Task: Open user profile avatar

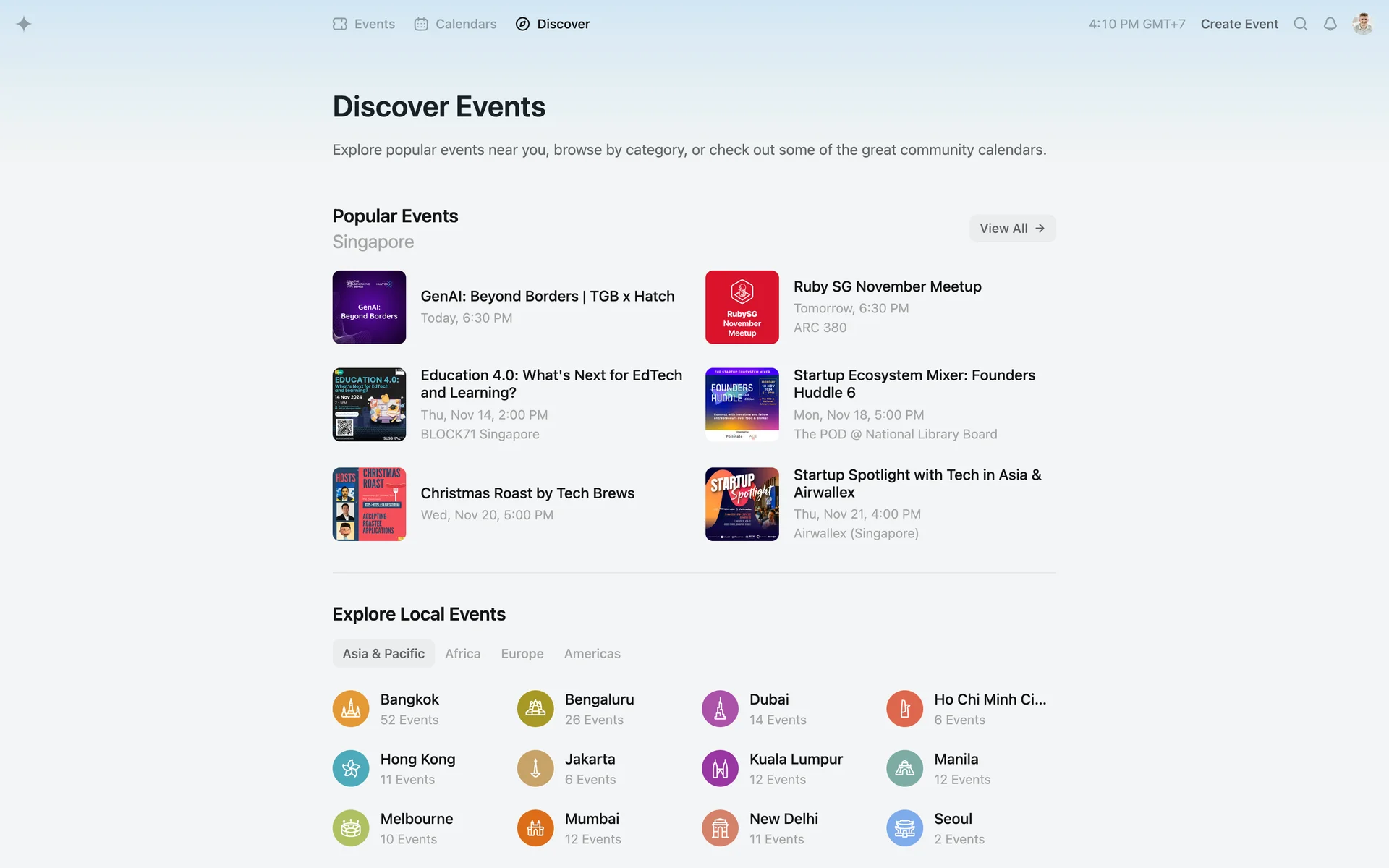Action: (x=1362, y=24)
